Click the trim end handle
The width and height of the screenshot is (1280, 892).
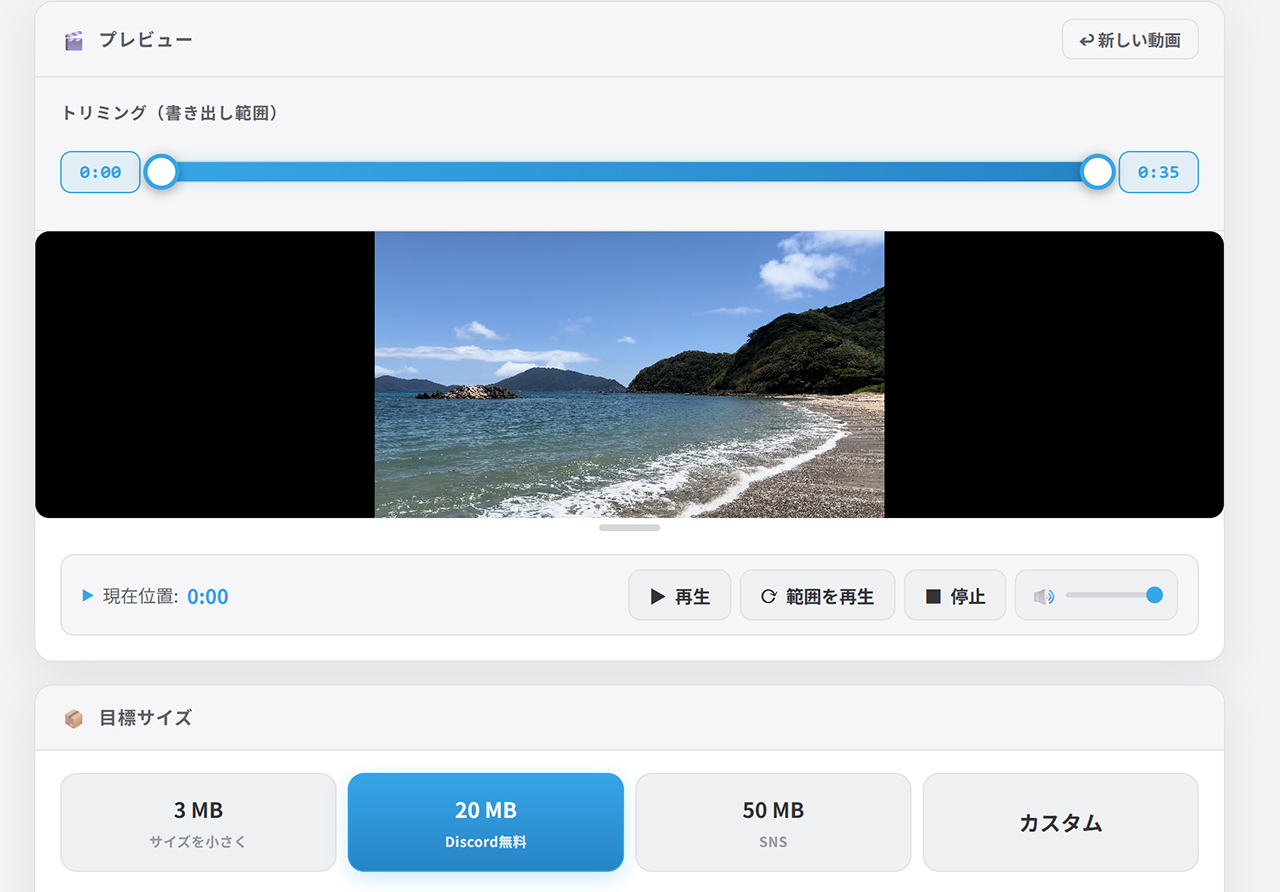pyautogui.click(x=1098, y=172)
